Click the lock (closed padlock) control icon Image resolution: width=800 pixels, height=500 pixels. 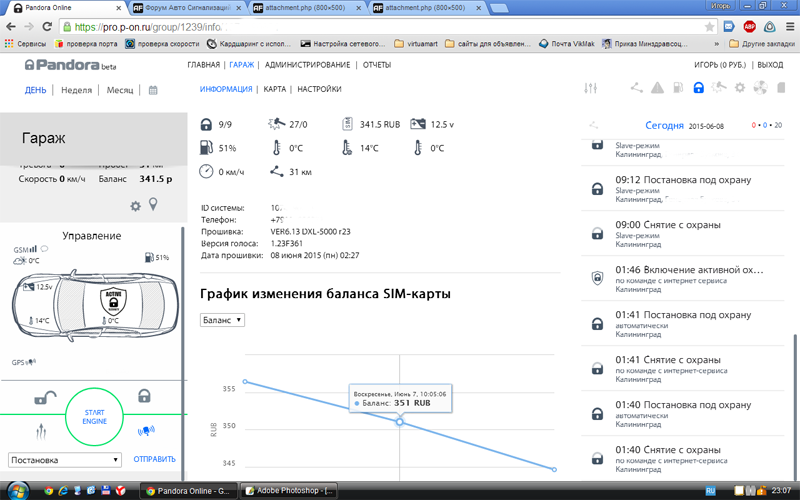144,395
